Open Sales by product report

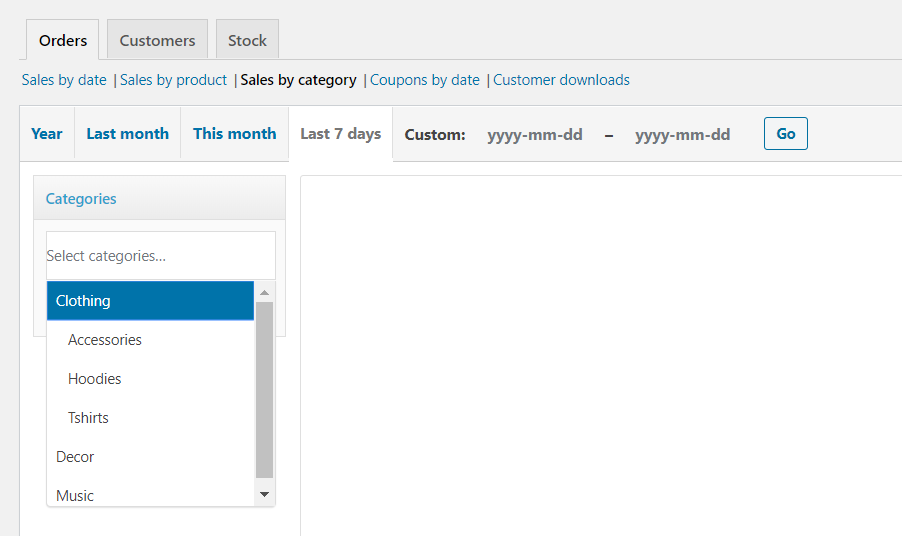174,80
